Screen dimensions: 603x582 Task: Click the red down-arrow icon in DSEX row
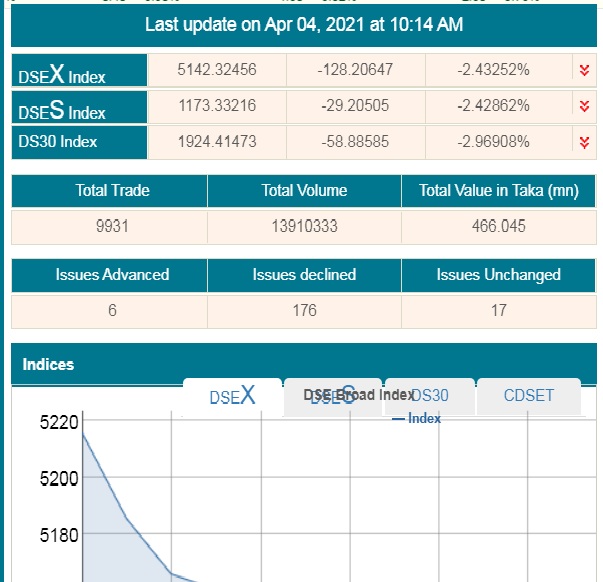584,70
